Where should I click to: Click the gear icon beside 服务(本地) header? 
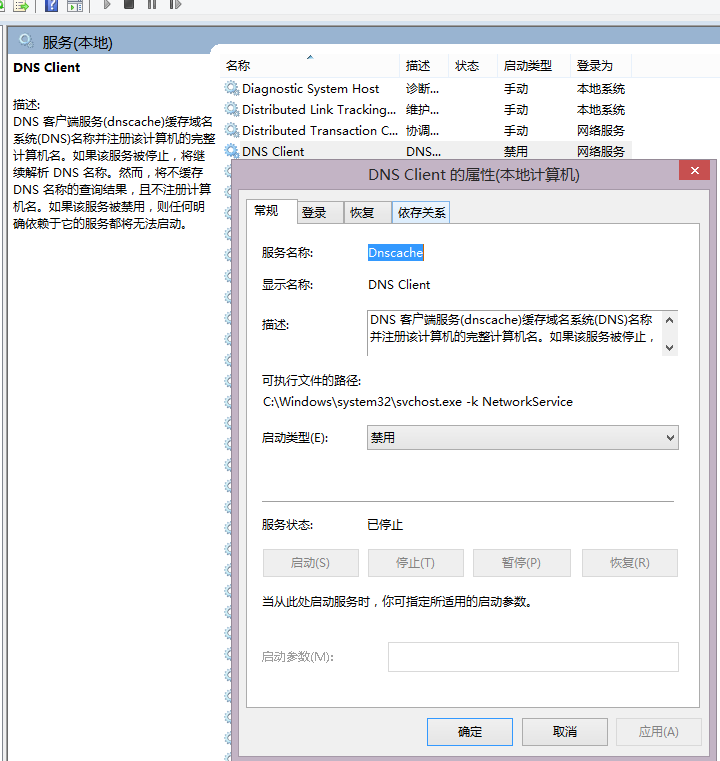click(x=26, y=41)
